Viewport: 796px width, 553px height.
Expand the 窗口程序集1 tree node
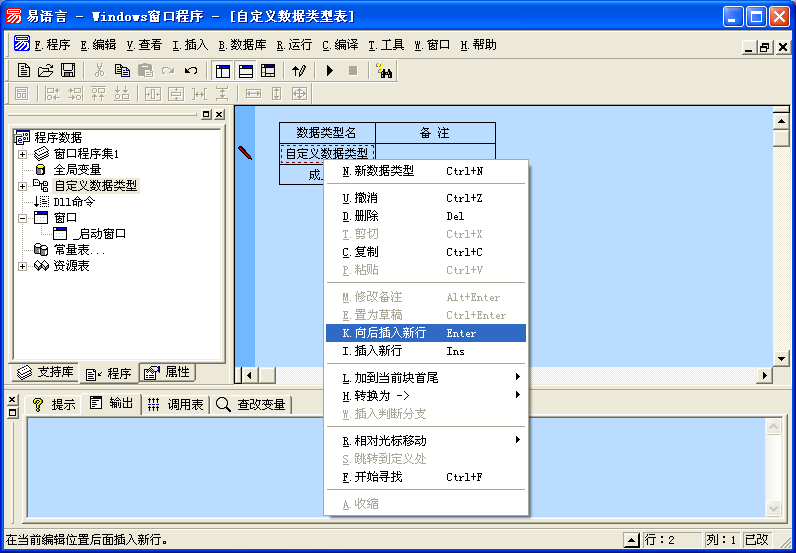(22, 154)
